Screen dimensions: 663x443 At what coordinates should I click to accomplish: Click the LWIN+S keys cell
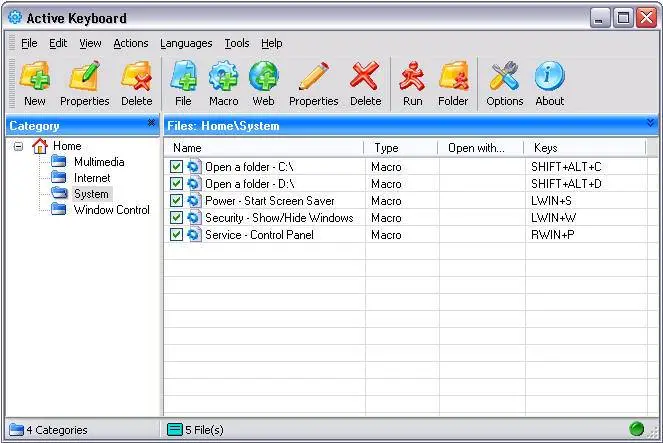551,201
